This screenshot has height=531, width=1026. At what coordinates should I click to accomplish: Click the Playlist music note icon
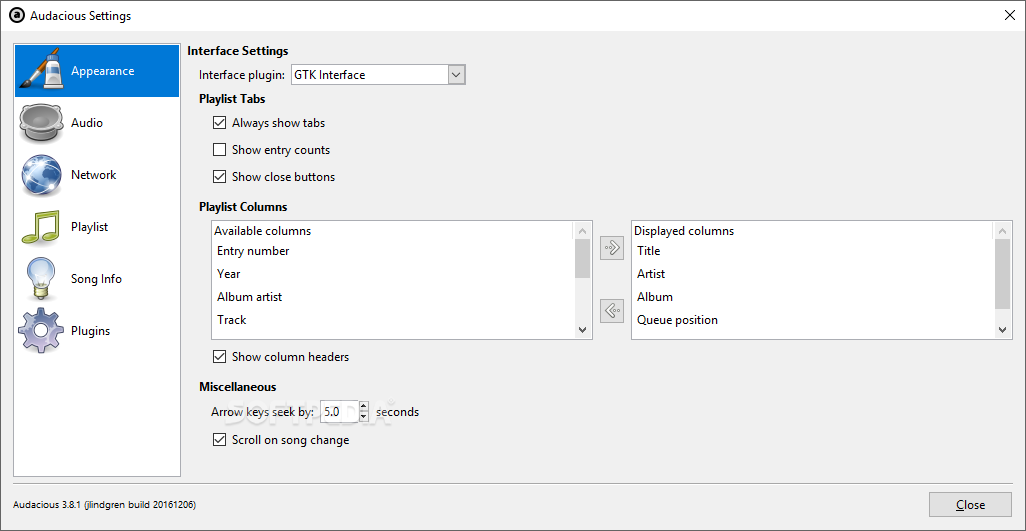click(41, 227)
